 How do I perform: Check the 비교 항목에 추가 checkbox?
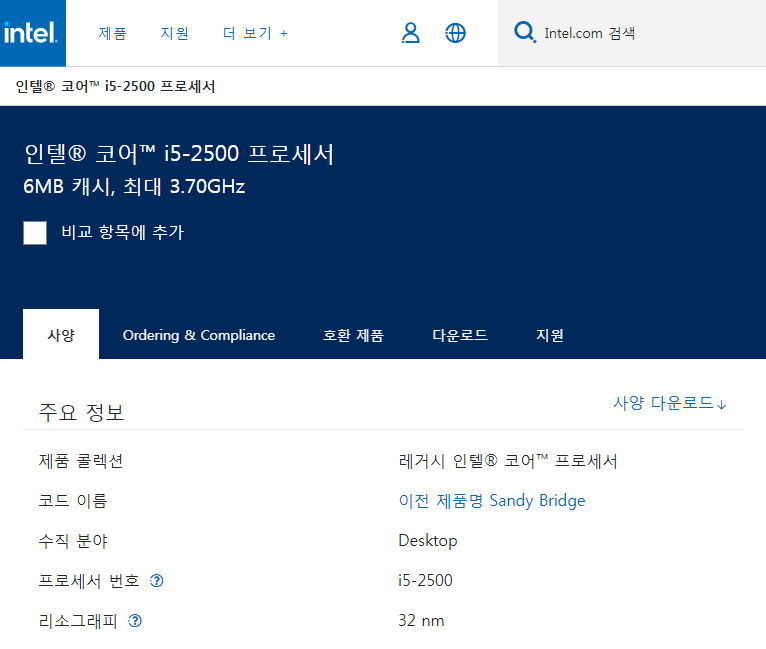[x=35, y=232]
